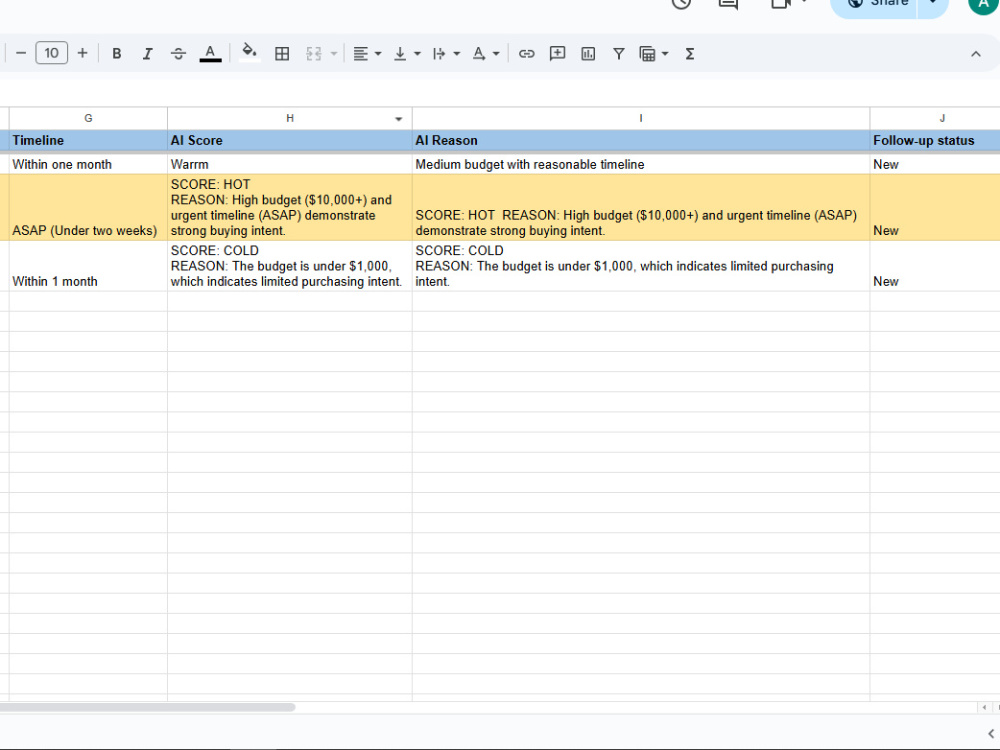Select the Timeline header cell
Viewport: 1000px width, 750px height.
pyautogui.click(x=88, y=140)
